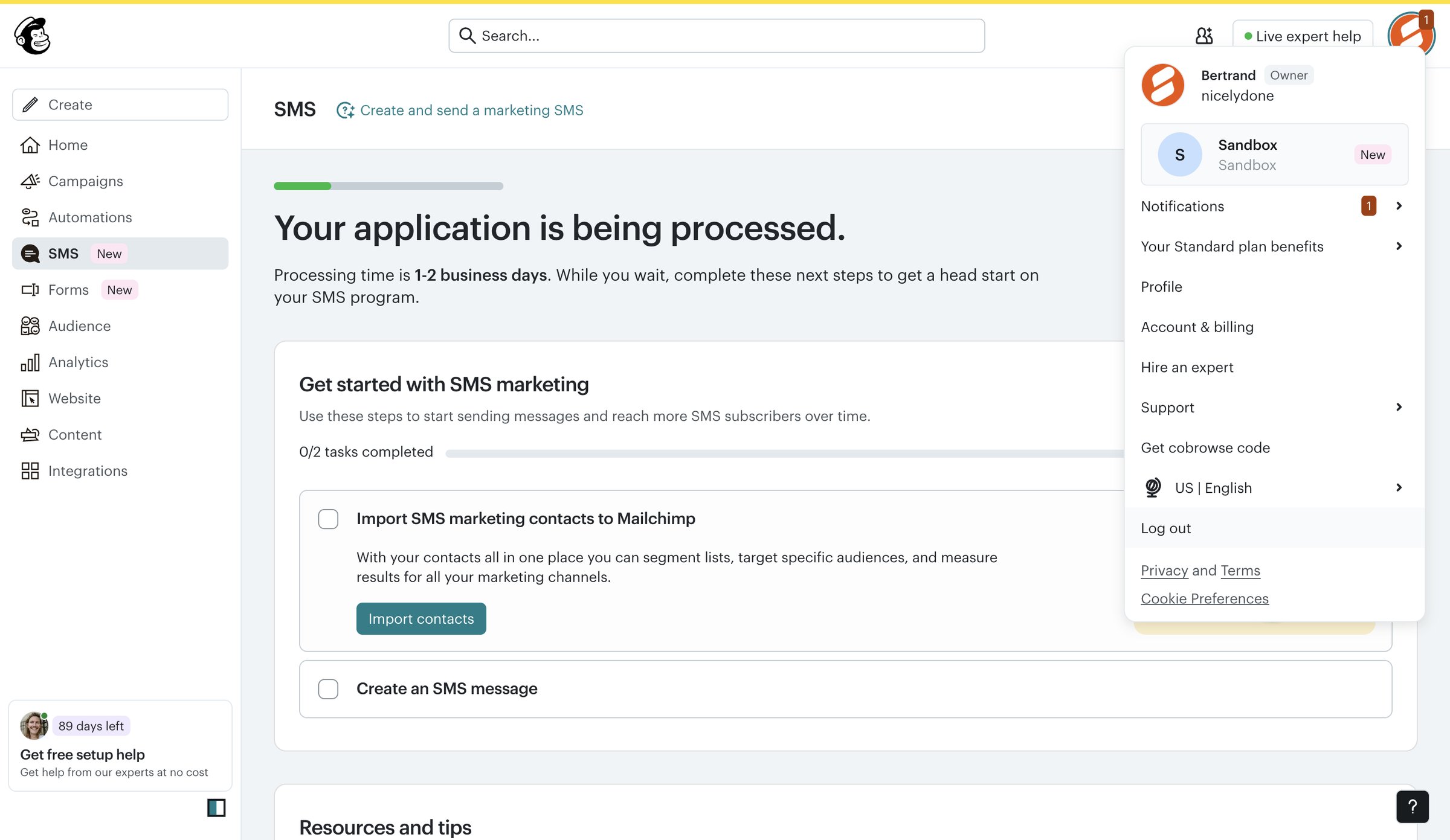Click the Sandbox S avatar circle
Screen dimensions: 1450x840
tap(1180, 155)
